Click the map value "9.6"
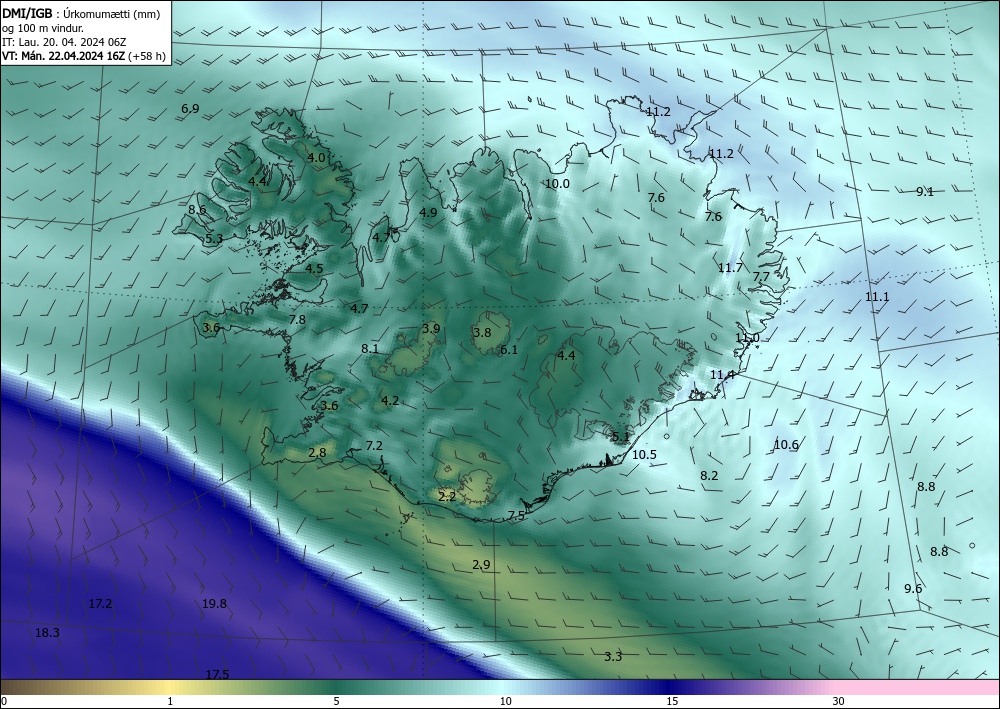1000x709 pixels. click(x=913, y=588)
